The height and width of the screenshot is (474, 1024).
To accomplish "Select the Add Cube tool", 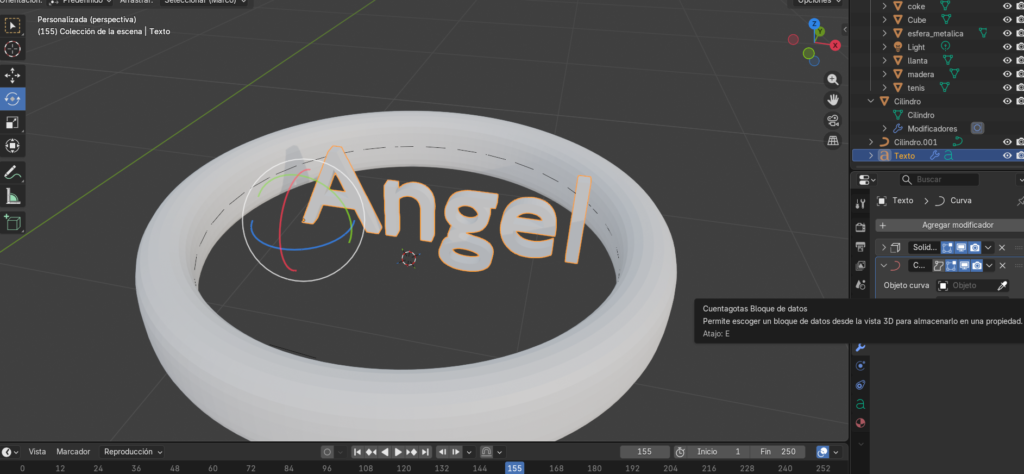I will click(x=12, y=223).
